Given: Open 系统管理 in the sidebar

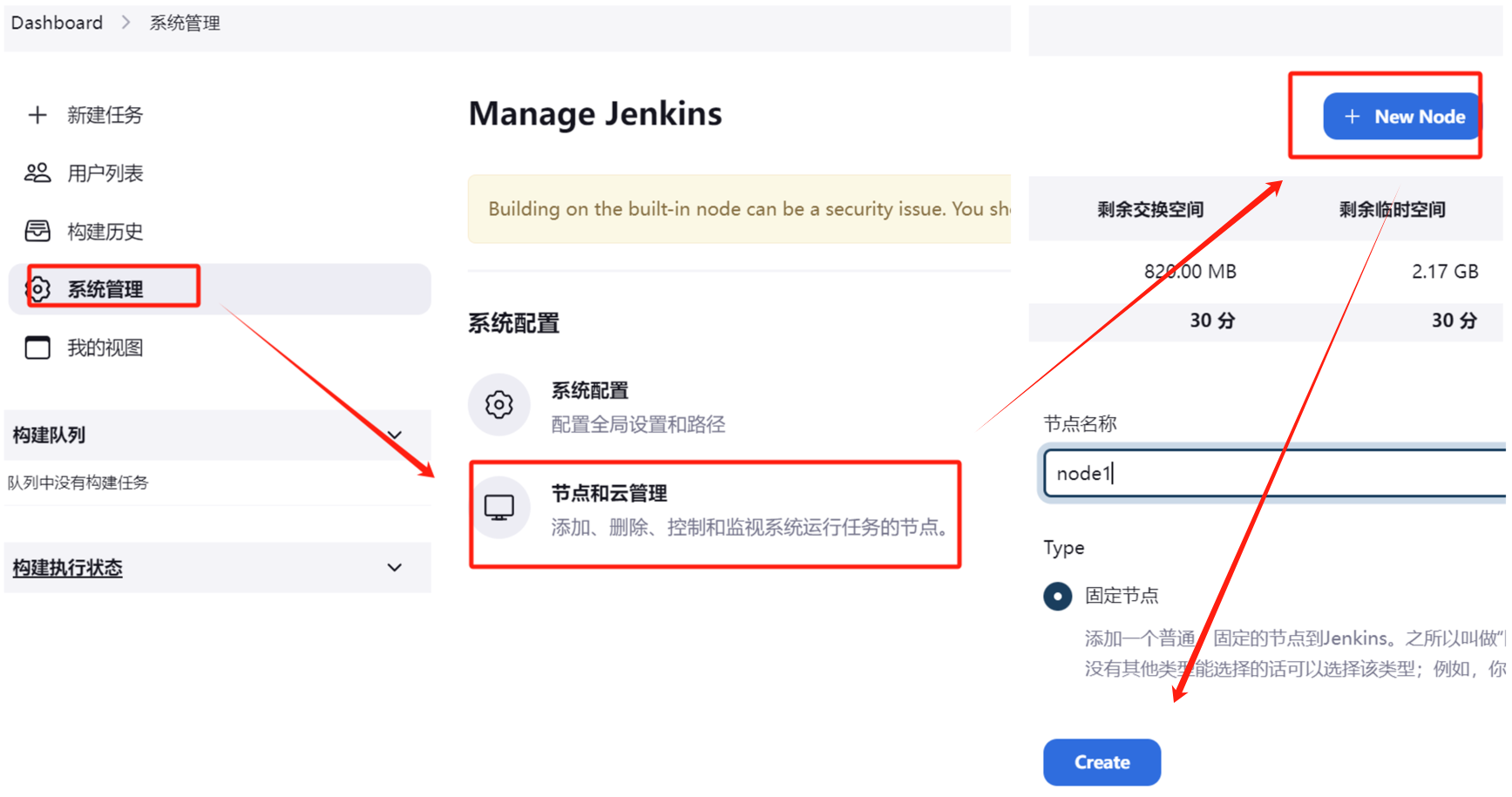Looking at the screenshot, I should (x=220, y=289).
